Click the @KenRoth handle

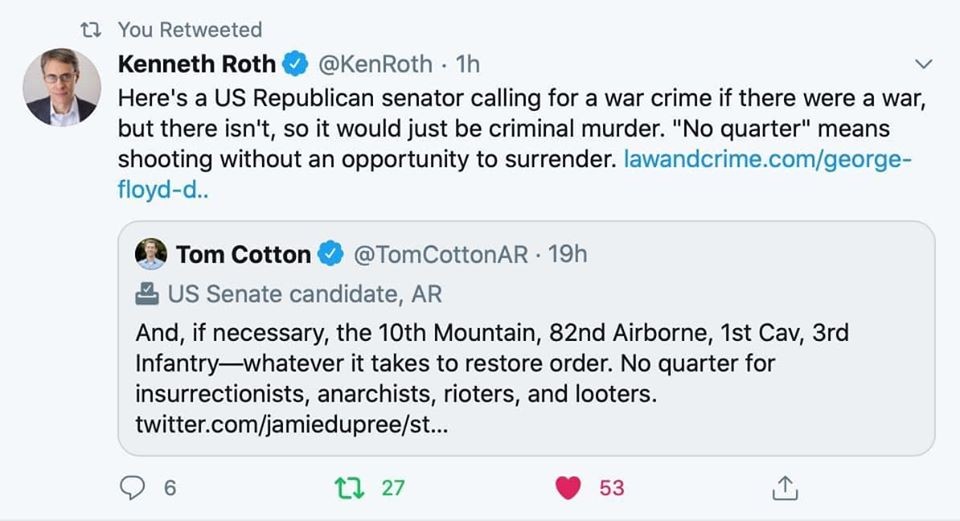375,65
